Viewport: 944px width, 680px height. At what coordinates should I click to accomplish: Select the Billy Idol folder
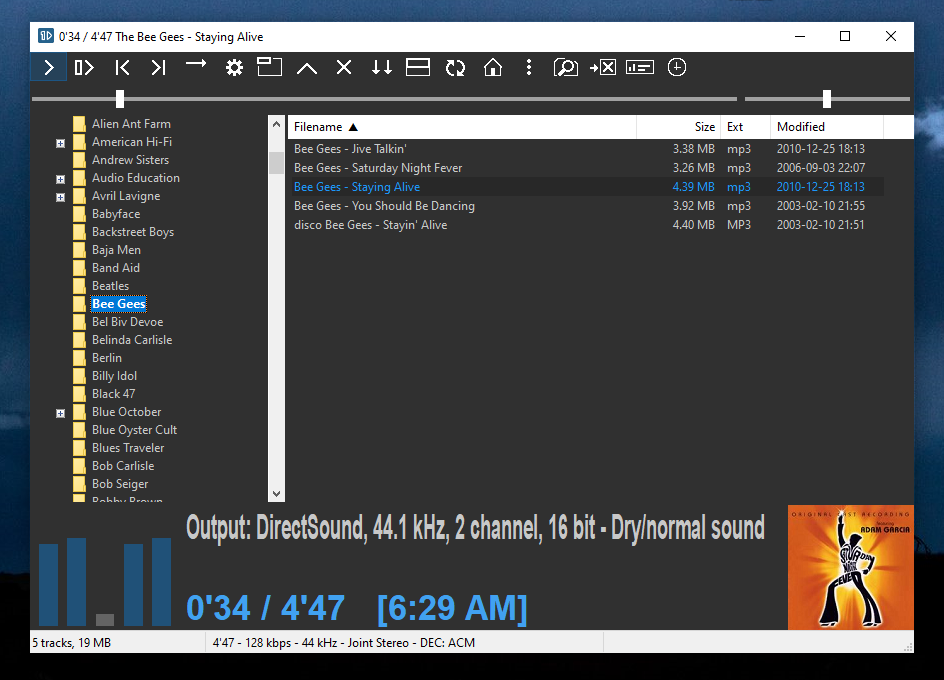[x=114, y=376]
